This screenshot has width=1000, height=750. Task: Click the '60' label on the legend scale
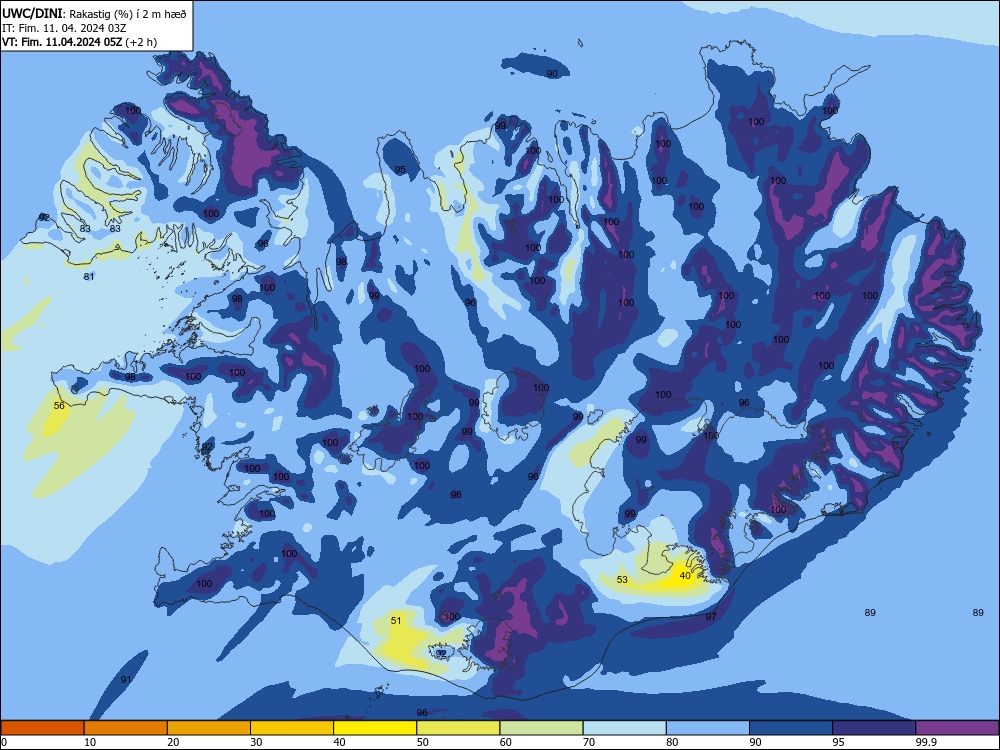pyautogui.click(x=506, y=742)
